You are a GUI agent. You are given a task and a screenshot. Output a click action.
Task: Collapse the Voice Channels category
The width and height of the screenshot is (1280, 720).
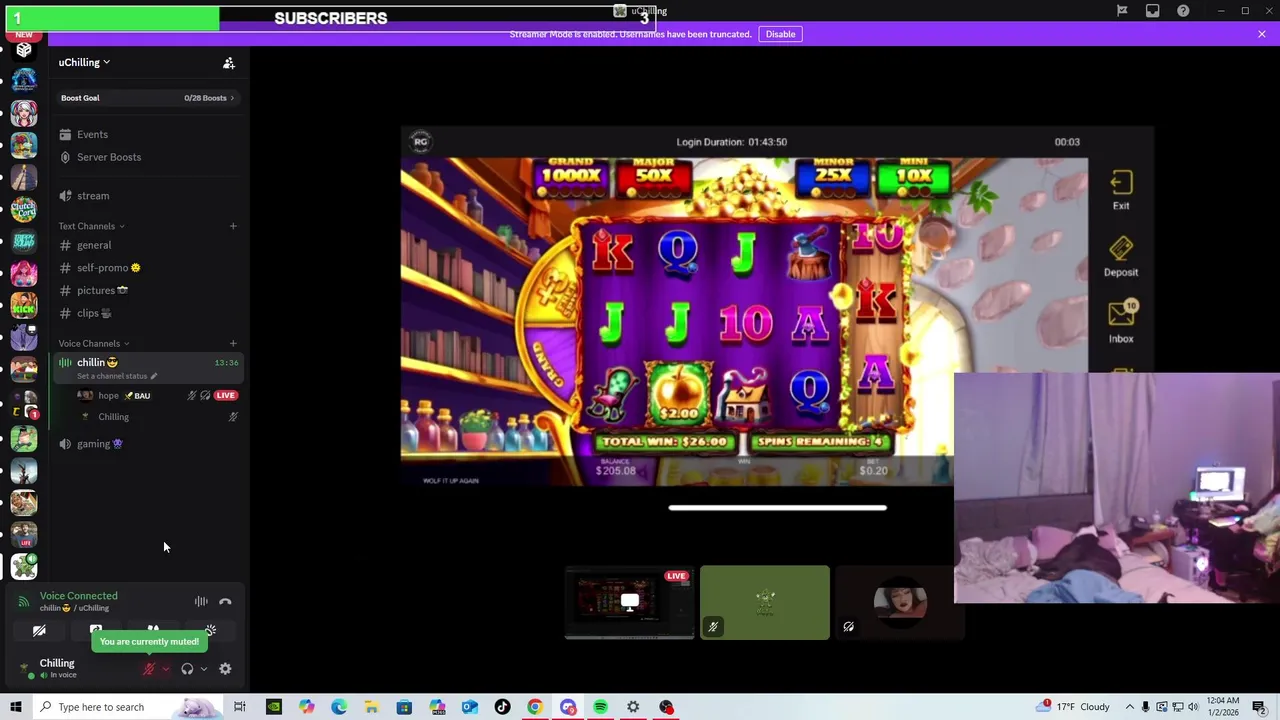pos(94,344)
